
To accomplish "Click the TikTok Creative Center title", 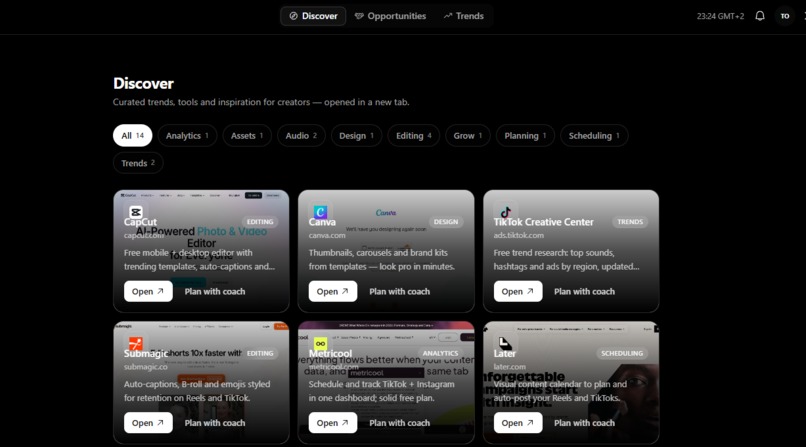I will click(543, 222).
